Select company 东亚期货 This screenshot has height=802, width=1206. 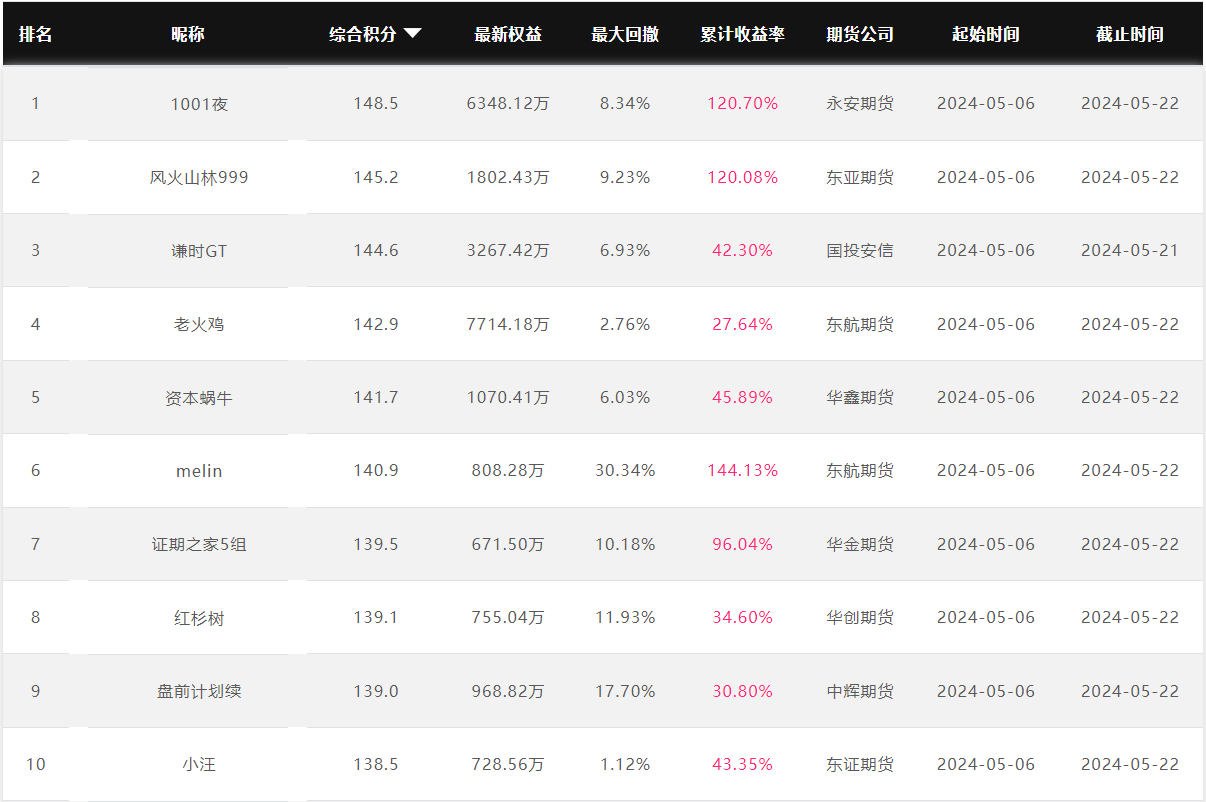pos(860,177)
